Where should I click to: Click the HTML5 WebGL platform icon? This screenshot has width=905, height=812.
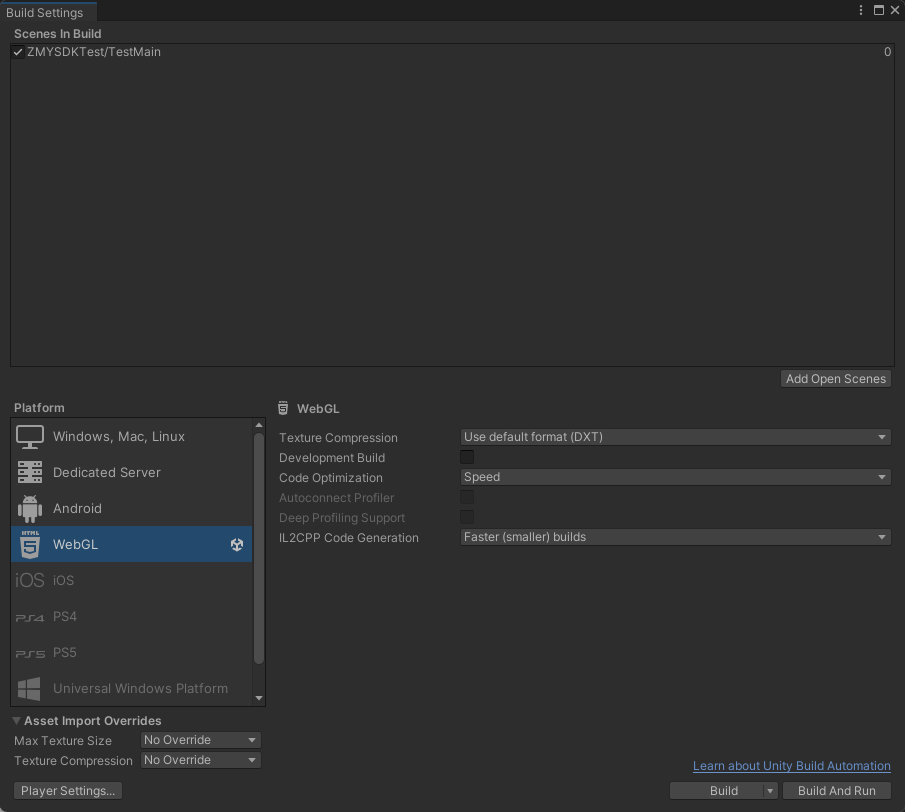30,544
